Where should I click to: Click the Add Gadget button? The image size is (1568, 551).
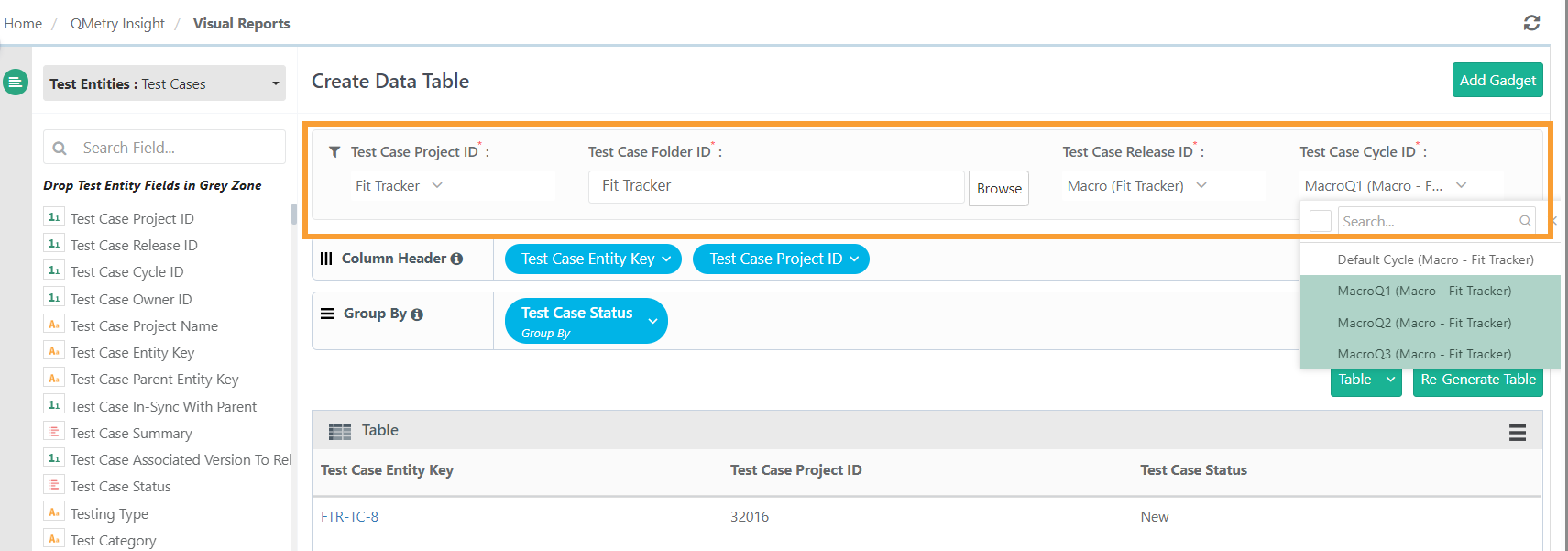[x=1497, y=81]
